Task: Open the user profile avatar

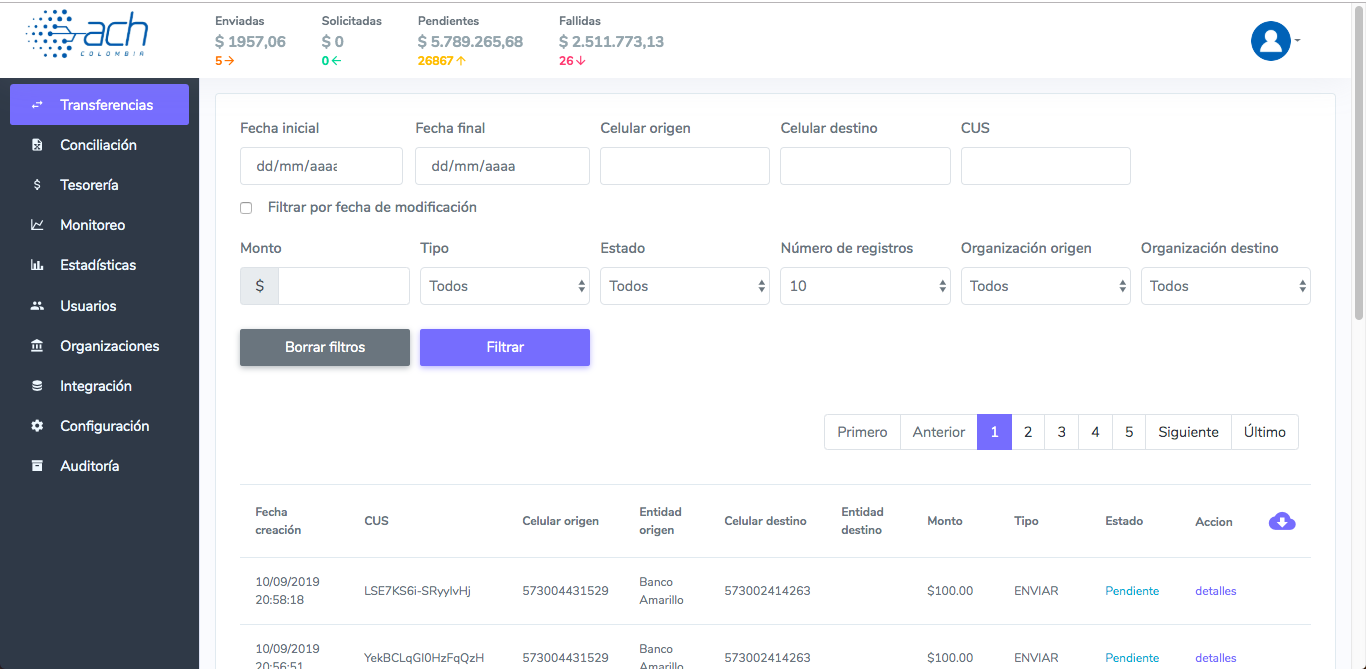Action: click(1271, 41)
